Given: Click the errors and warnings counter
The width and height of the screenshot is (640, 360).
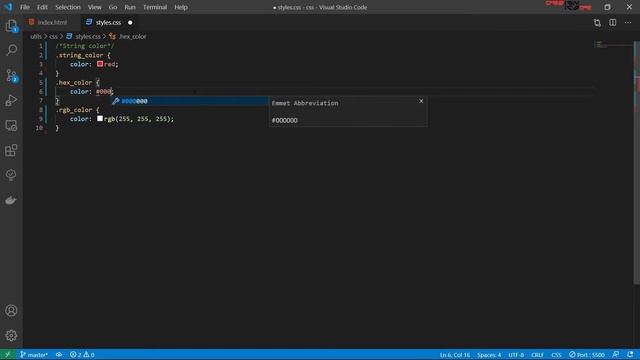Looking at the screenshot, I should (82, 355).
